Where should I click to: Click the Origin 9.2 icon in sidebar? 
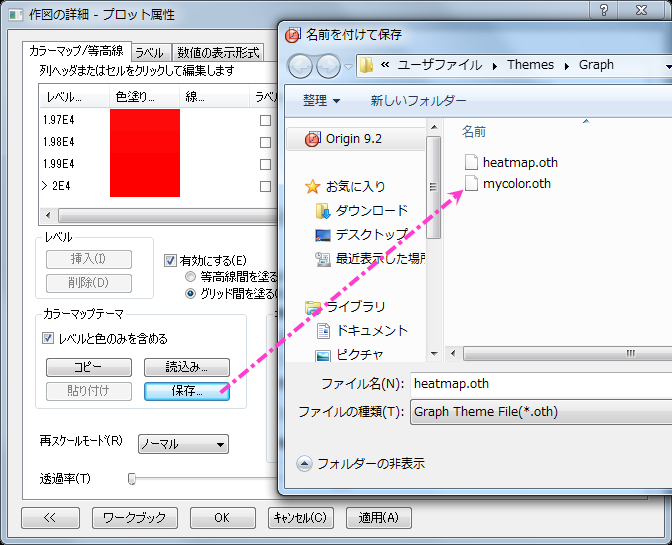click(x=312, y=139)
